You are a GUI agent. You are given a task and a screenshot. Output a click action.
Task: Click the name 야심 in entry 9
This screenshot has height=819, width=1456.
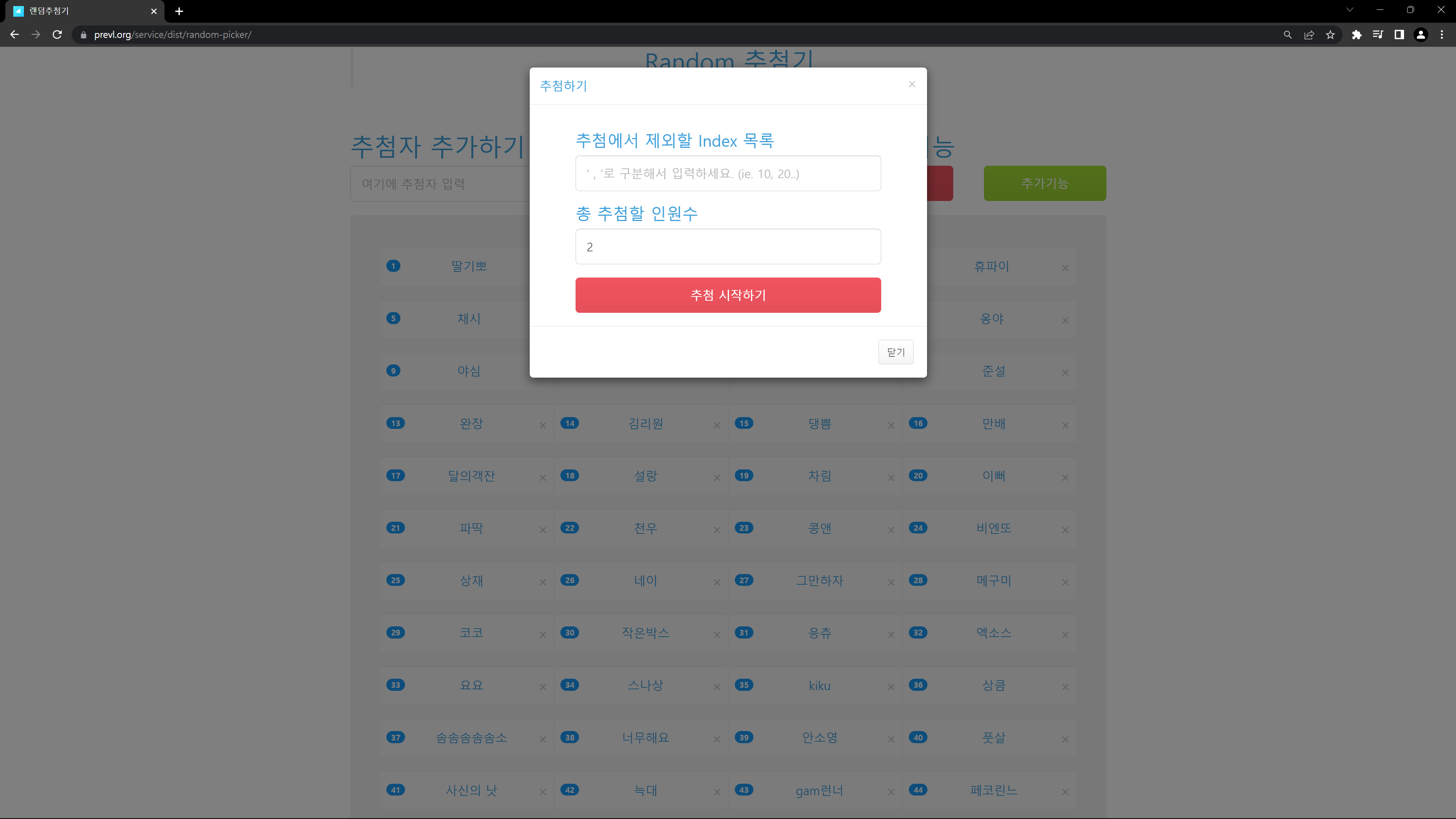click(x=469, y=371)
